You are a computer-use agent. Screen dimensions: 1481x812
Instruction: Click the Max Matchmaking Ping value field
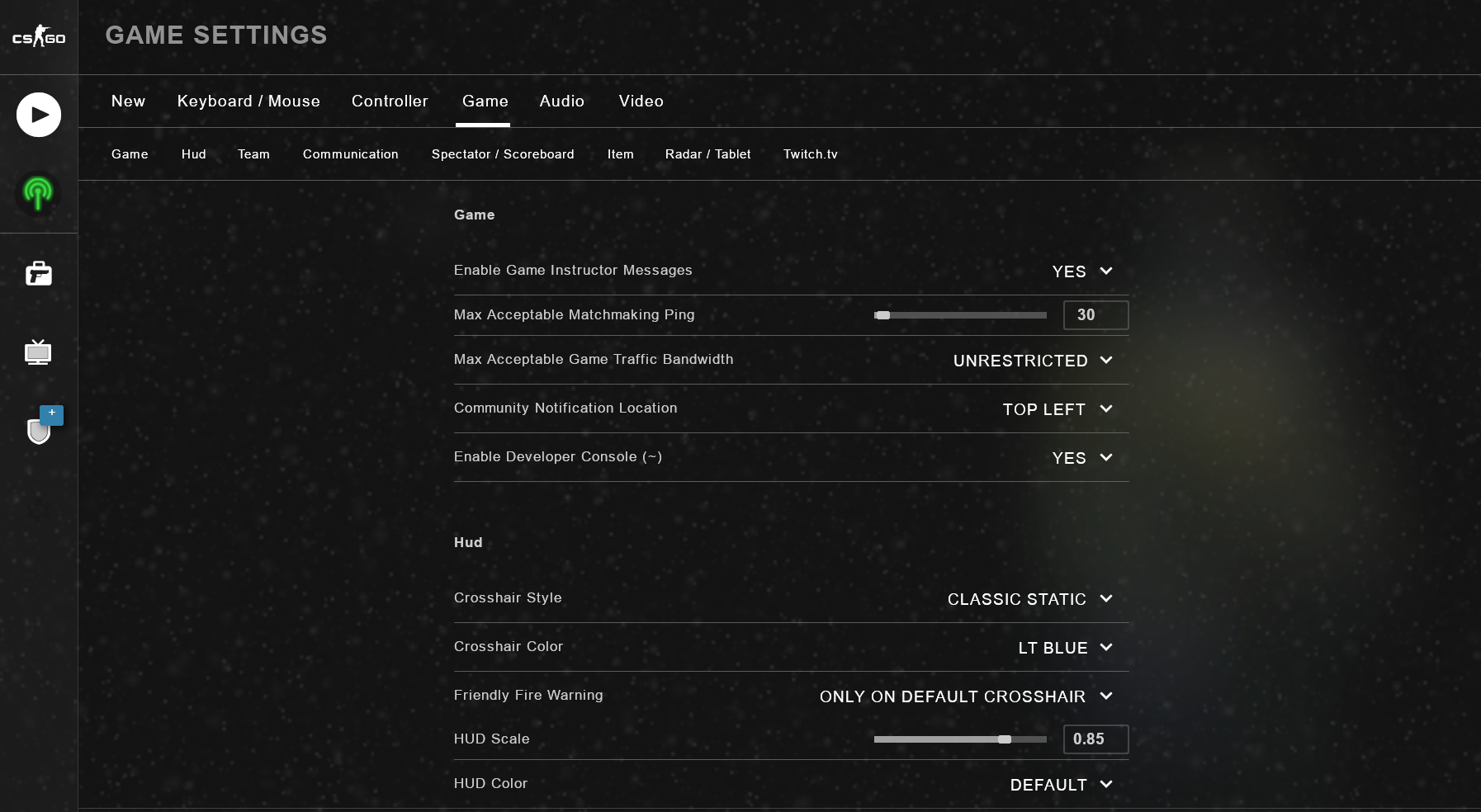click(x=1095, y=315)
